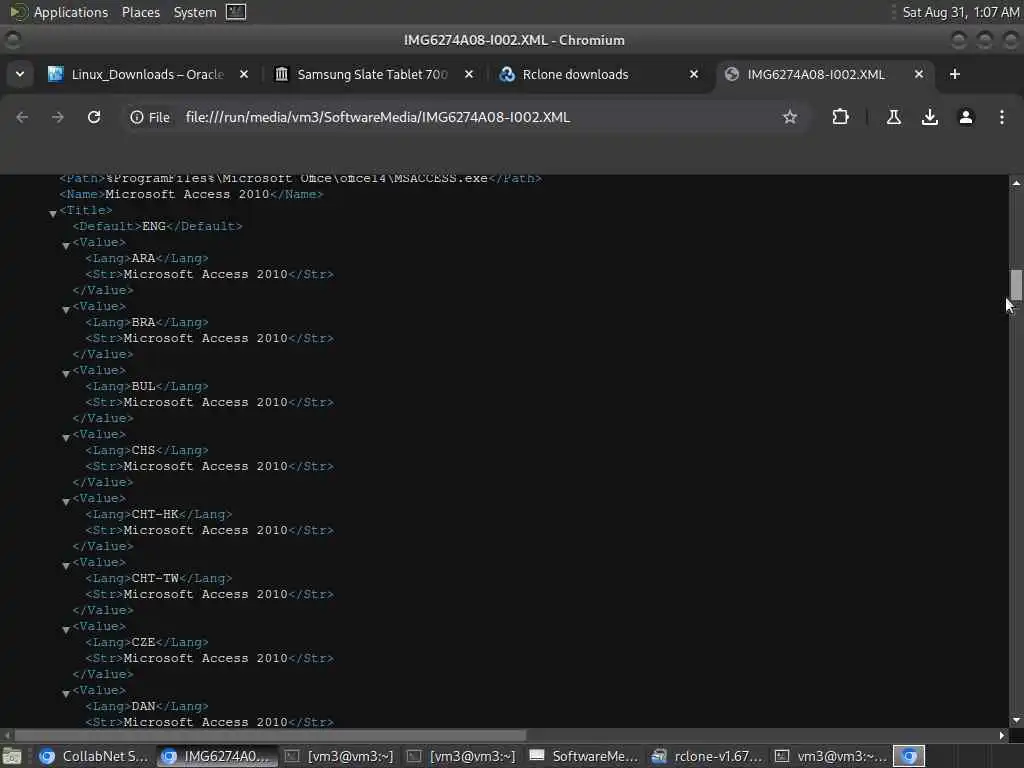Viewport: 1024px width, 768px height.
Task: Collapse the Value node containing CHS
Action: tap(66, 437)
